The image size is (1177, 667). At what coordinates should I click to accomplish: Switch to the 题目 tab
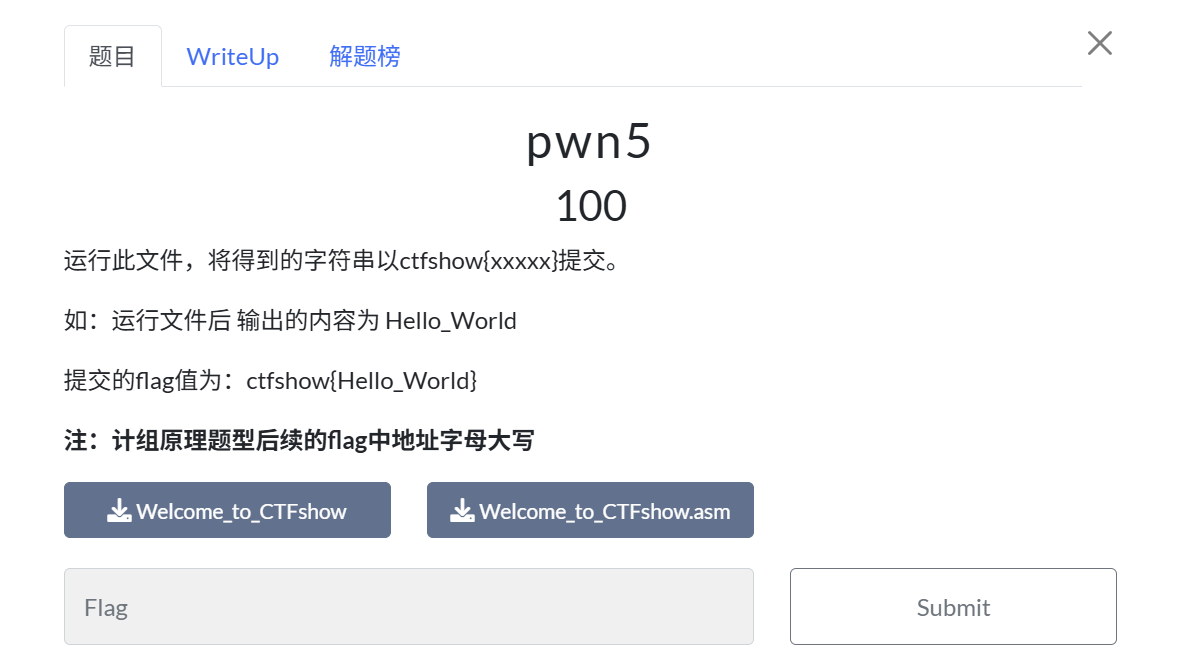tap(112, 57)
